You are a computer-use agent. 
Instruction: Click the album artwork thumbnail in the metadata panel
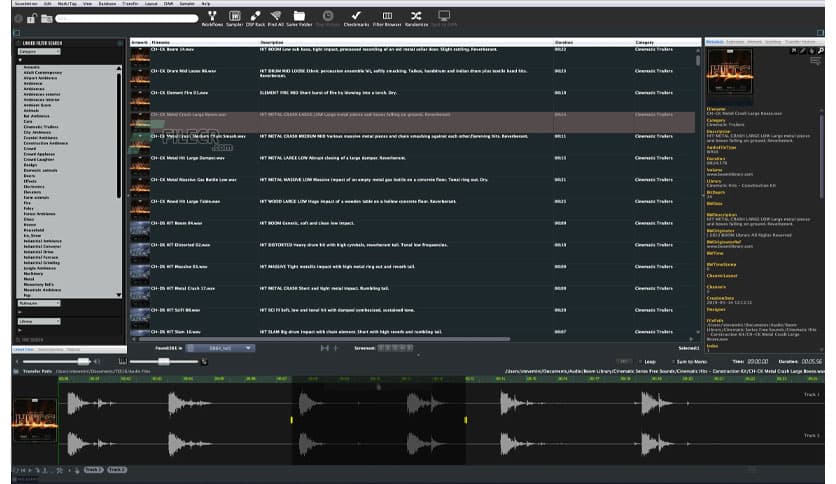tap(729, 71)
